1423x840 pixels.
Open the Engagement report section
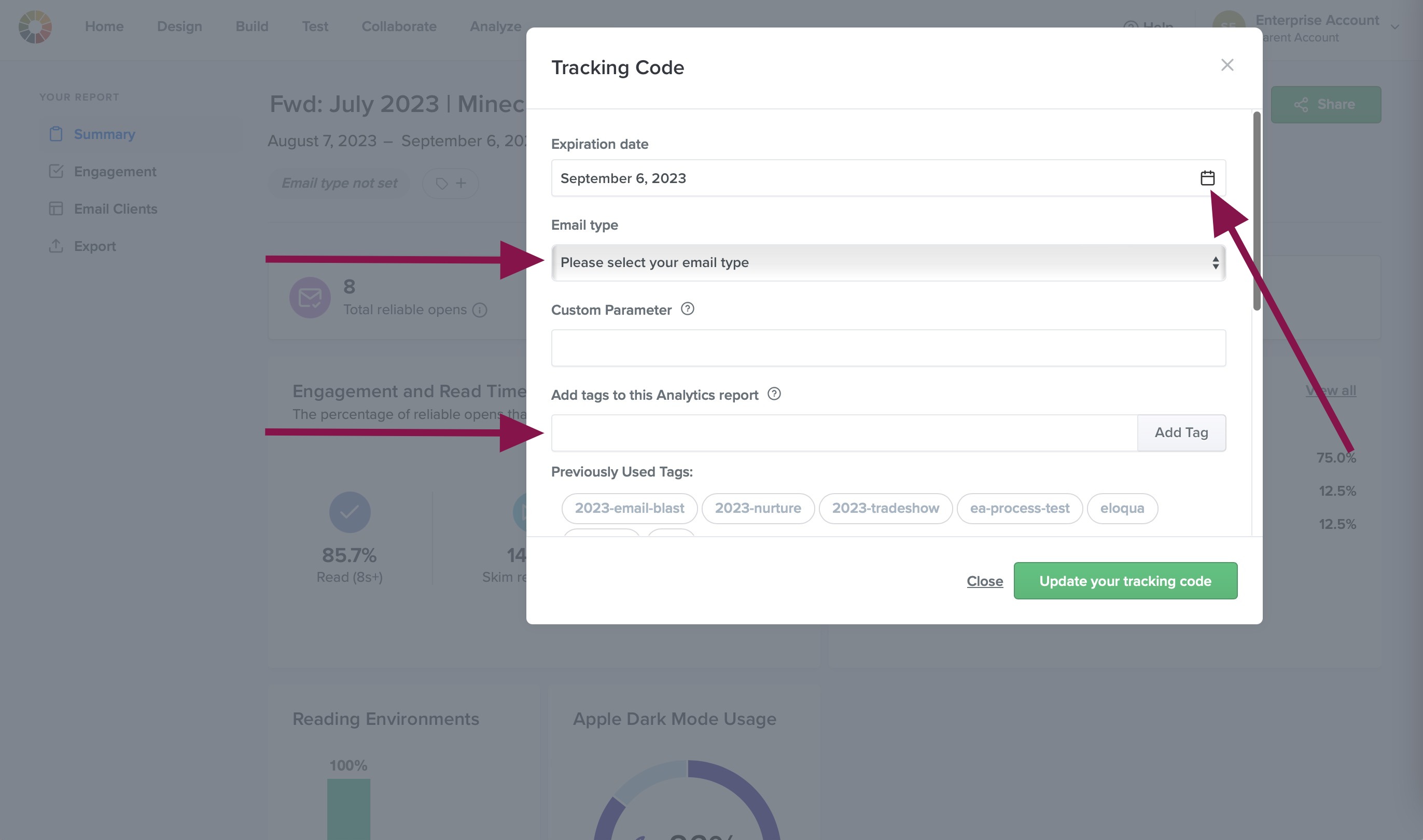[x=115, y=172]
